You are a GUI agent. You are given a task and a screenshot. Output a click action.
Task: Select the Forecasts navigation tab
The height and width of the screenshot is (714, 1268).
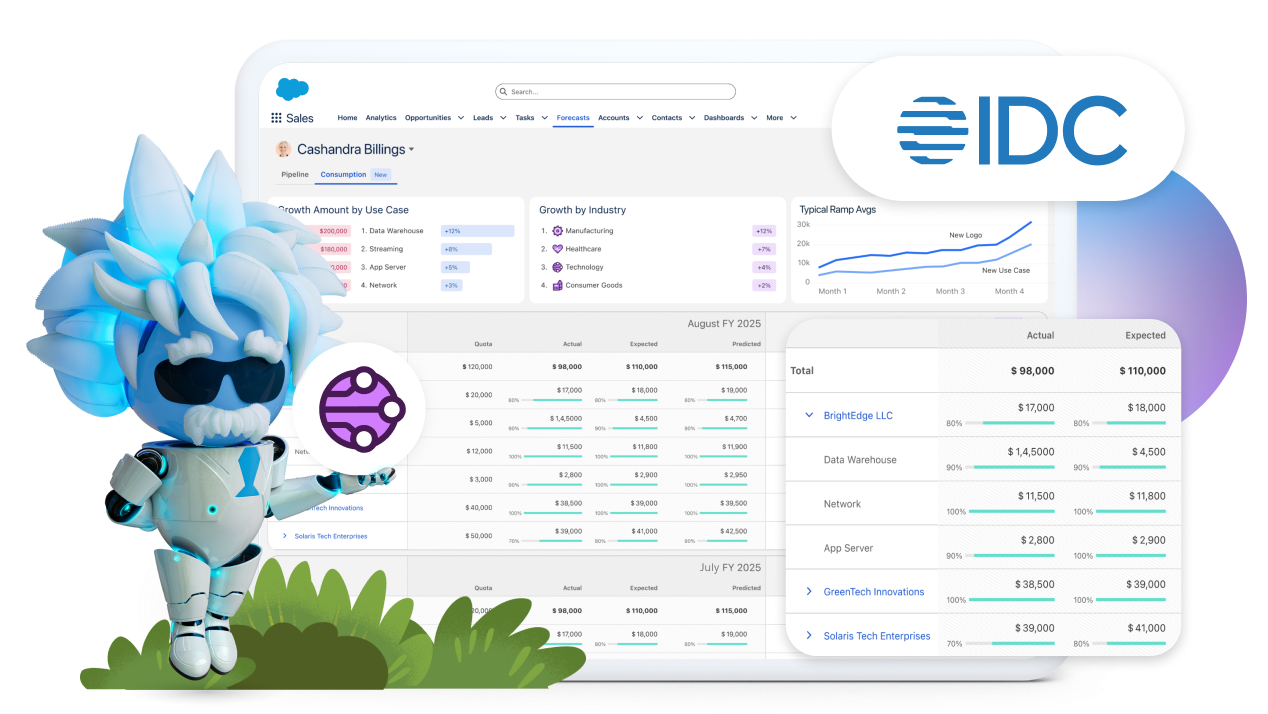[573, 118]
